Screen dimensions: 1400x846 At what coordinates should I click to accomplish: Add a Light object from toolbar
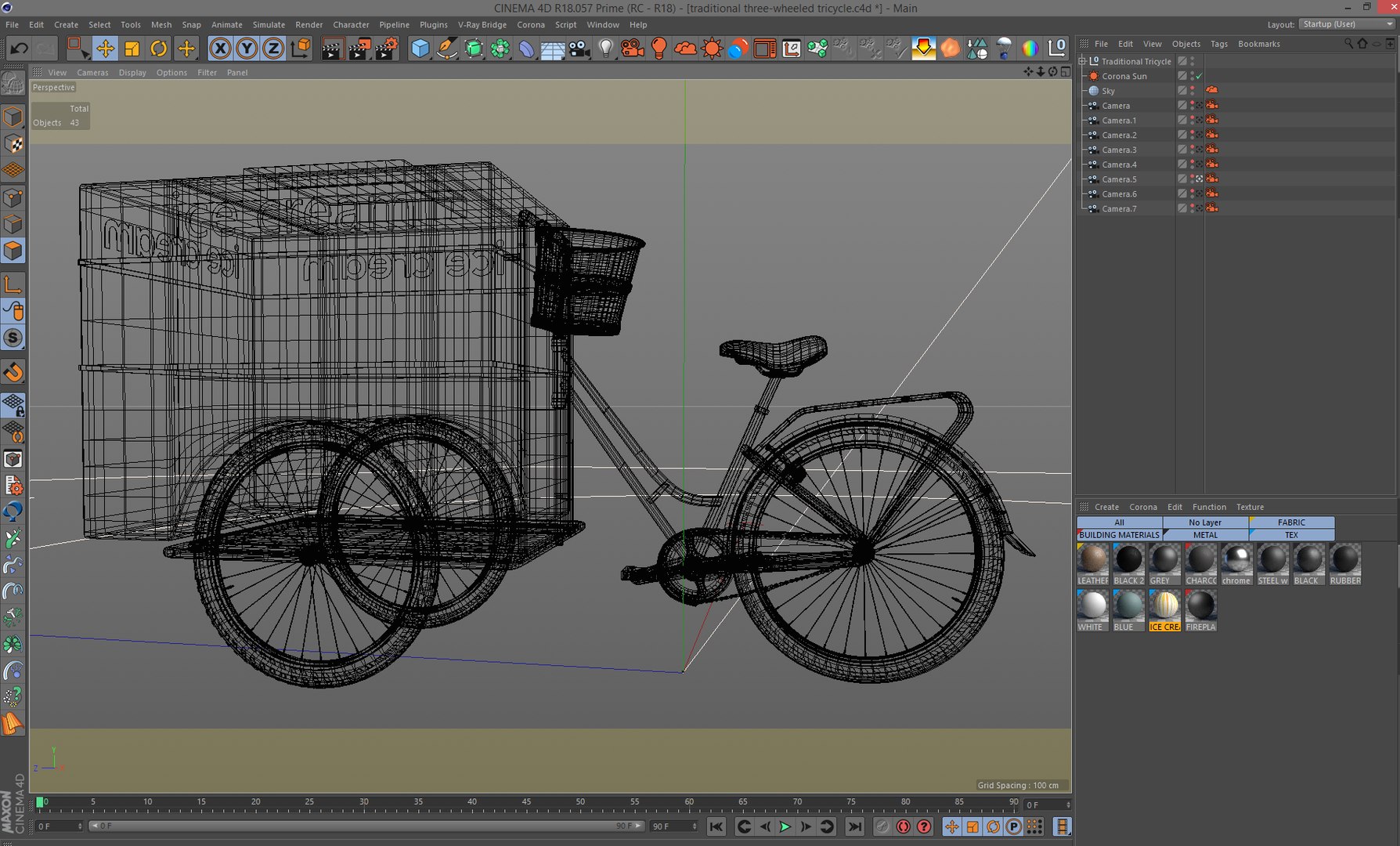click(x=605, y=49)
